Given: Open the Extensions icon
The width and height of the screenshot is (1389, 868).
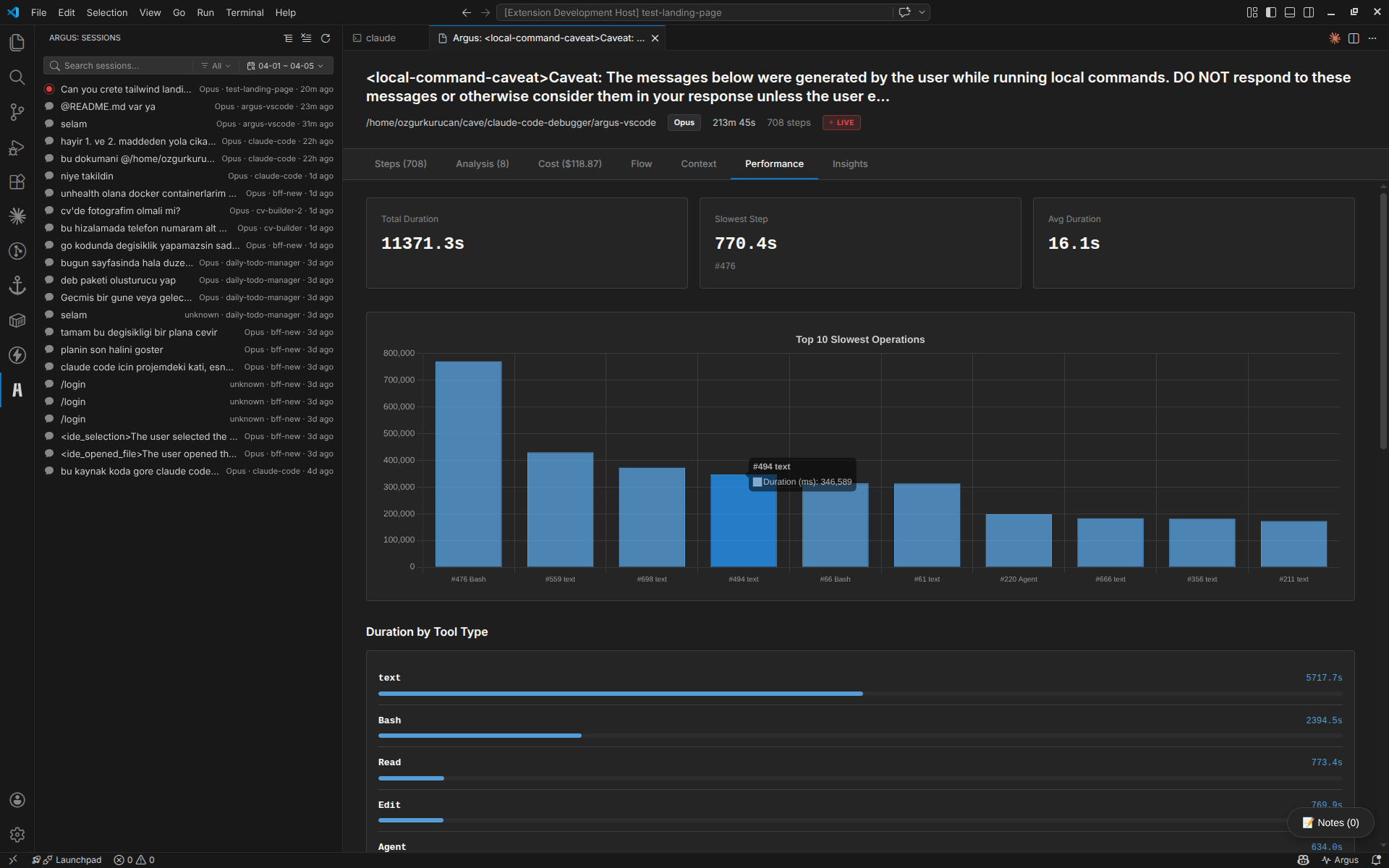Looking at the screenshot, I should pyautogui.click(x=17, y=182).
